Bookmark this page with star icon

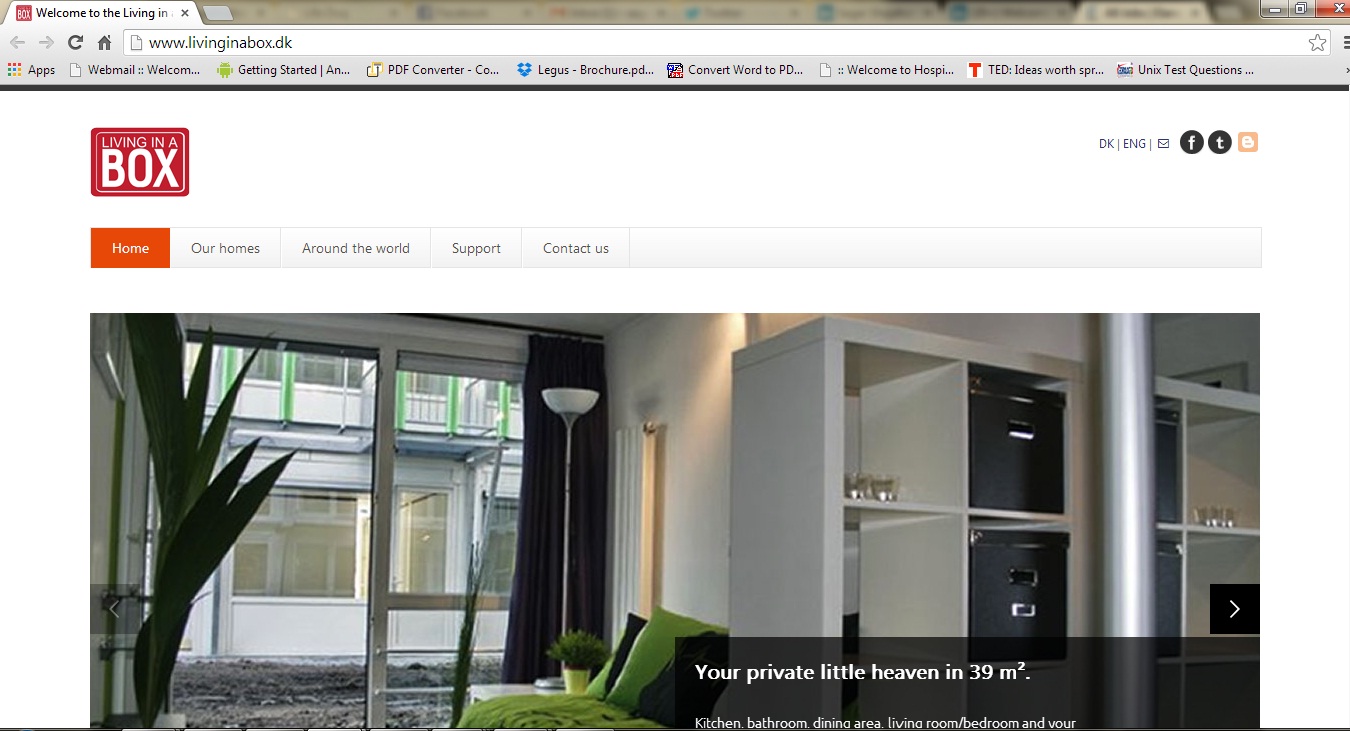(x=1317, y=43)
